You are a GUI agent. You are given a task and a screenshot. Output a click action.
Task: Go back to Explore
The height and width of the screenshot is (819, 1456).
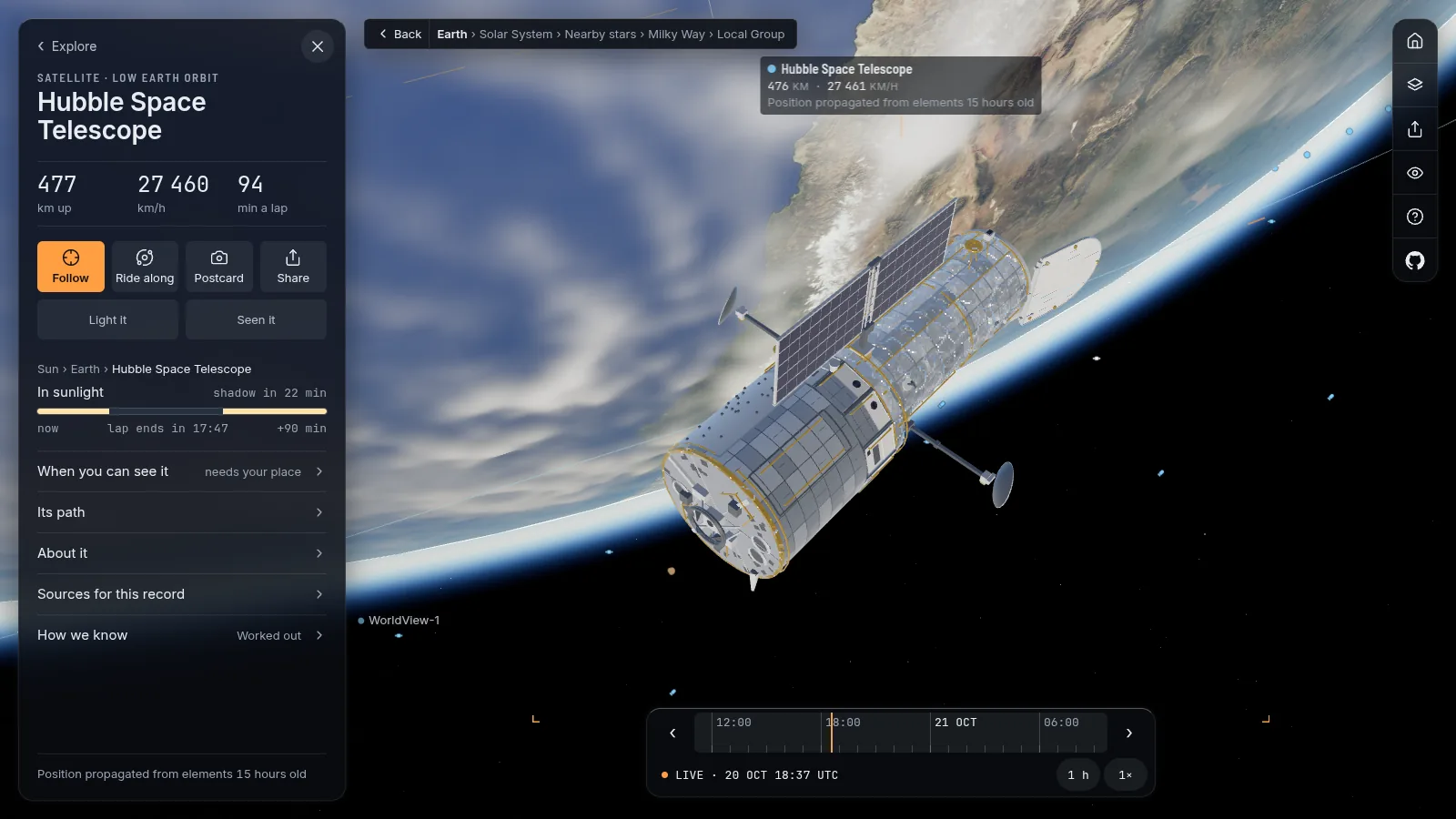click(66, 46)
